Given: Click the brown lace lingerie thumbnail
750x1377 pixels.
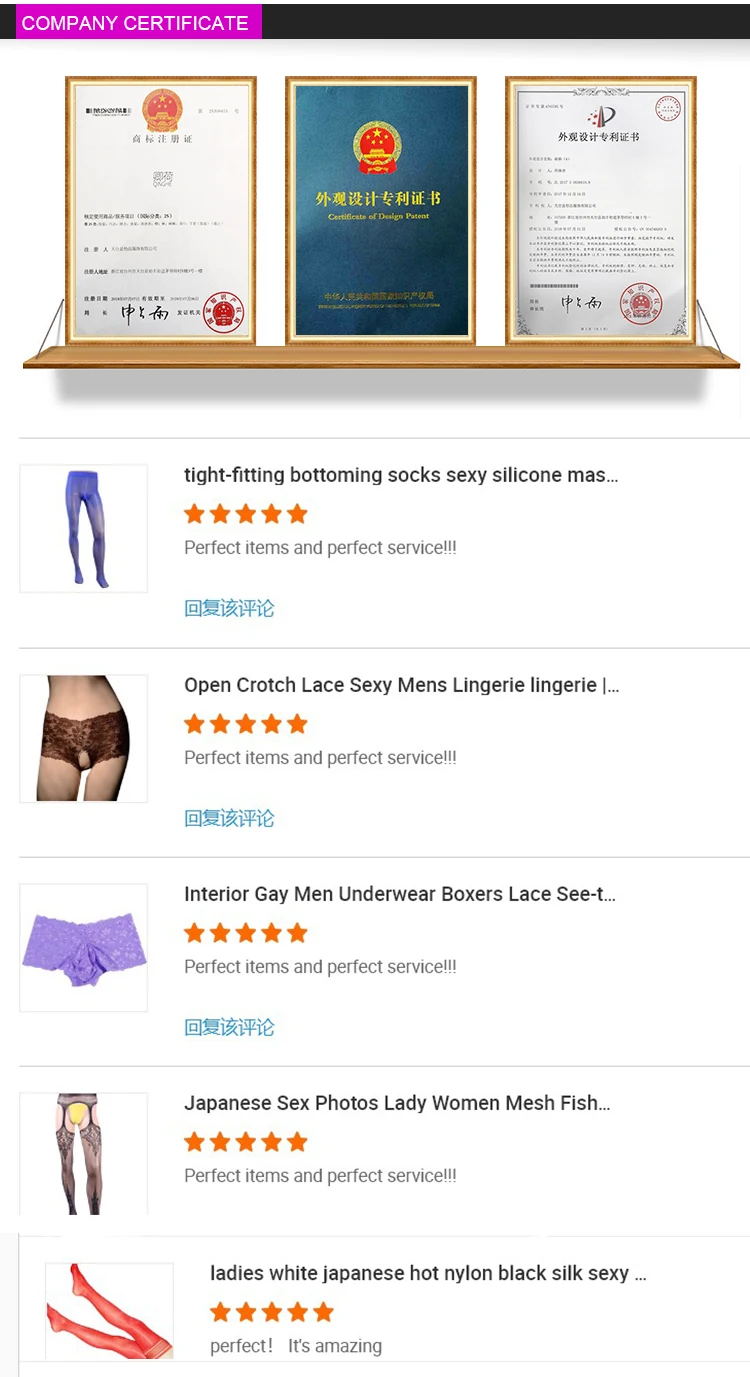Looking at the screenshot, I should 84,738.
